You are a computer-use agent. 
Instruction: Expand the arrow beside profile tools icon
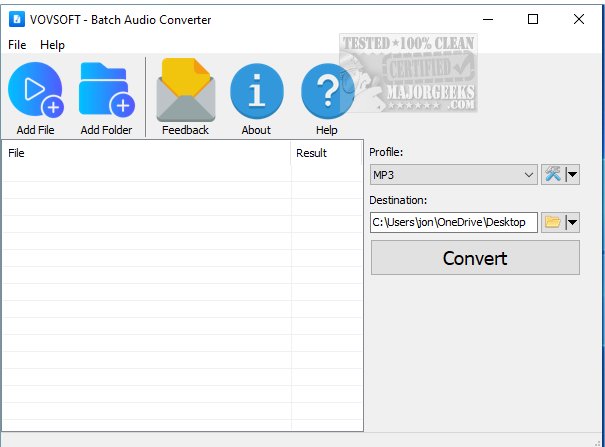pos(573,175)
